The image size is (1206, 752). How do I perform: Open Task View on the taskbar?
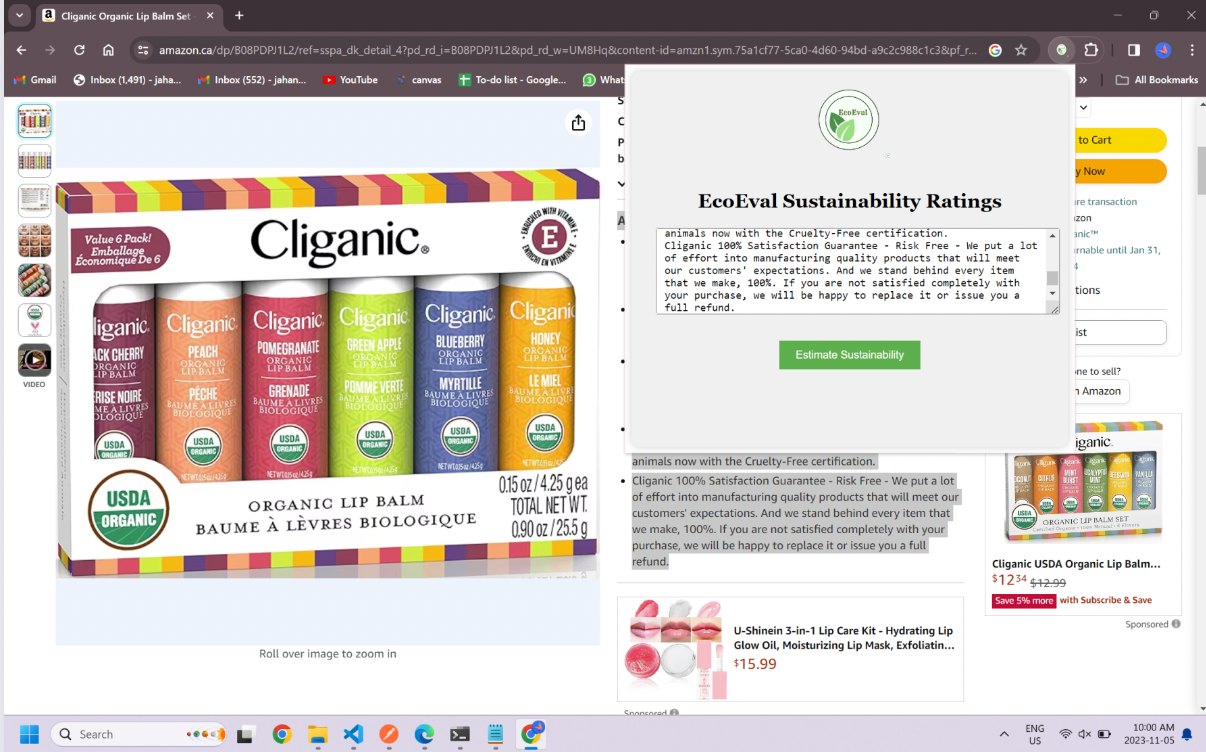pos(245,734)
